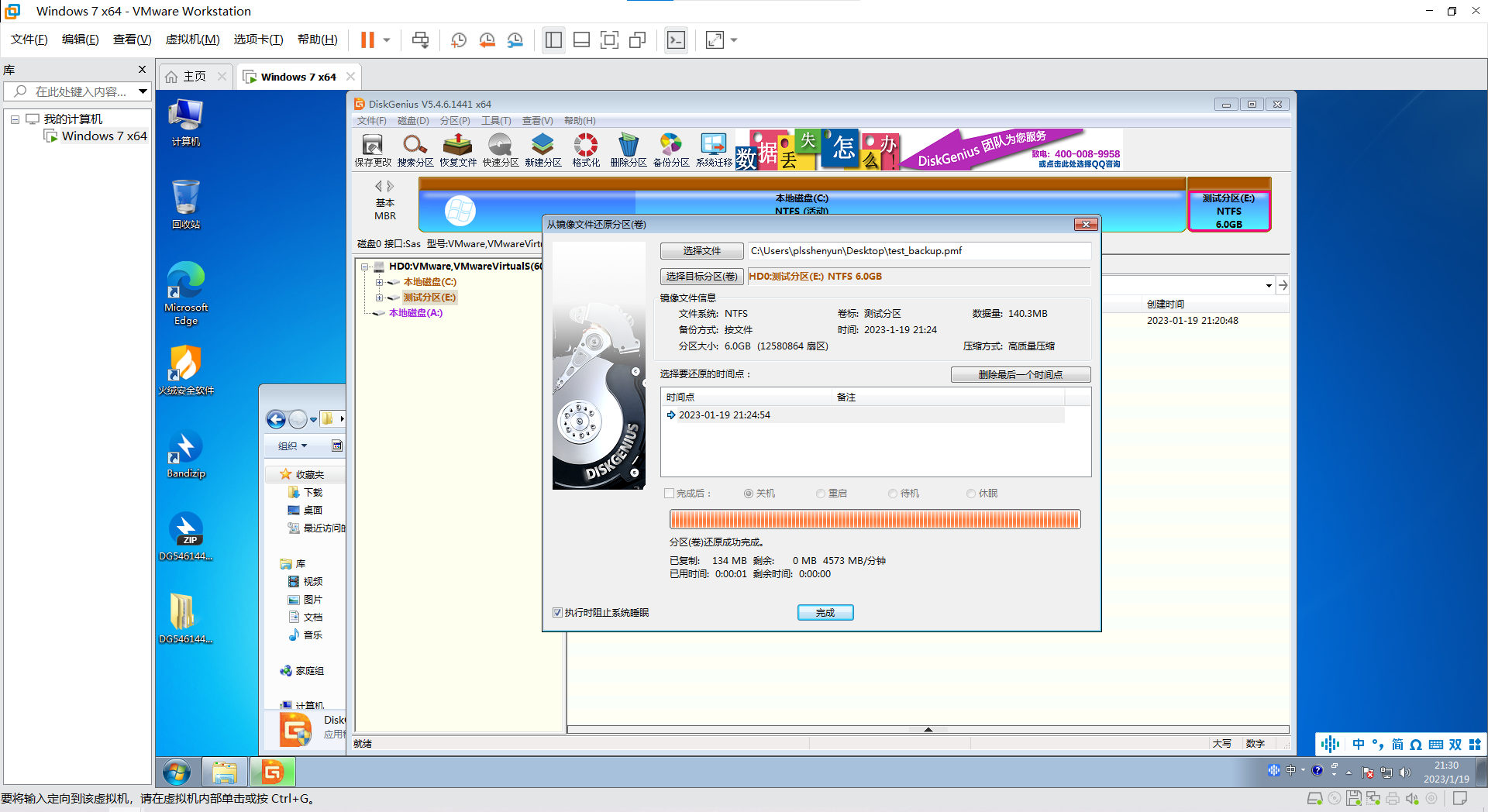This screenshot has width=1488, height=812.
Task: Switch to VMware Unity mode icon
Action: (x=638, y=40)
